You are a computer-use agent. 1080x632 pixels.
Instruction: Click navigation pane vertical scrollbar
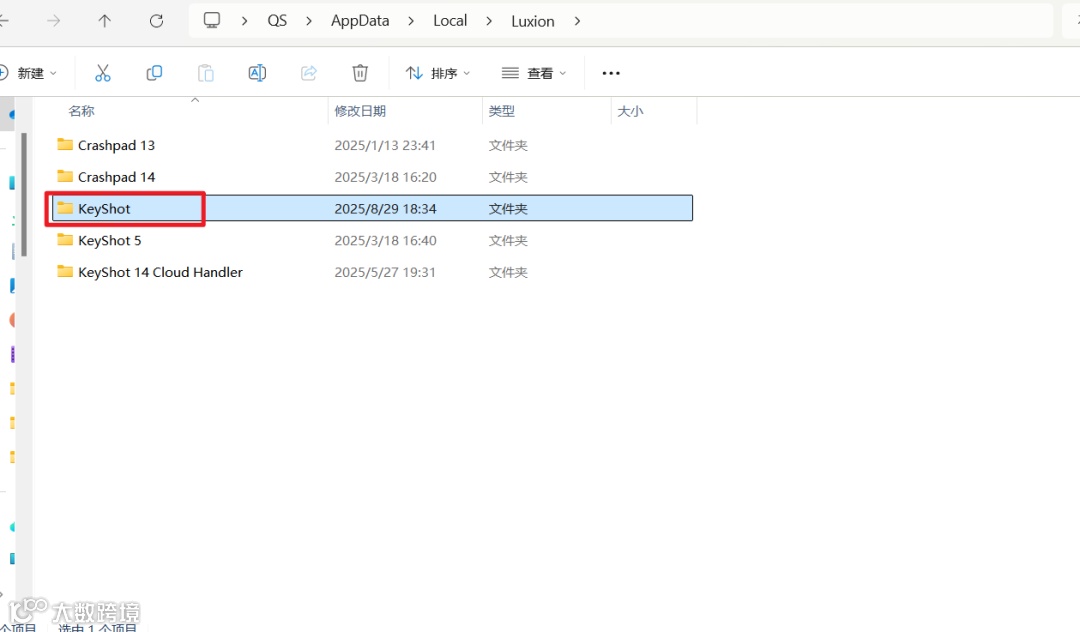pos(25,195)
